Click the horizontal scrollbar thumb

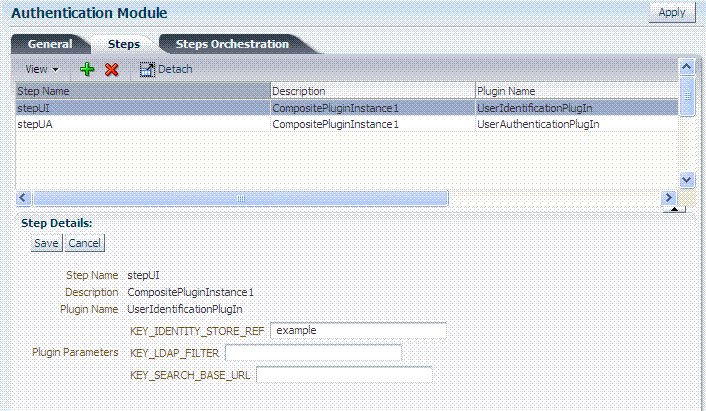tap(241, 198)
